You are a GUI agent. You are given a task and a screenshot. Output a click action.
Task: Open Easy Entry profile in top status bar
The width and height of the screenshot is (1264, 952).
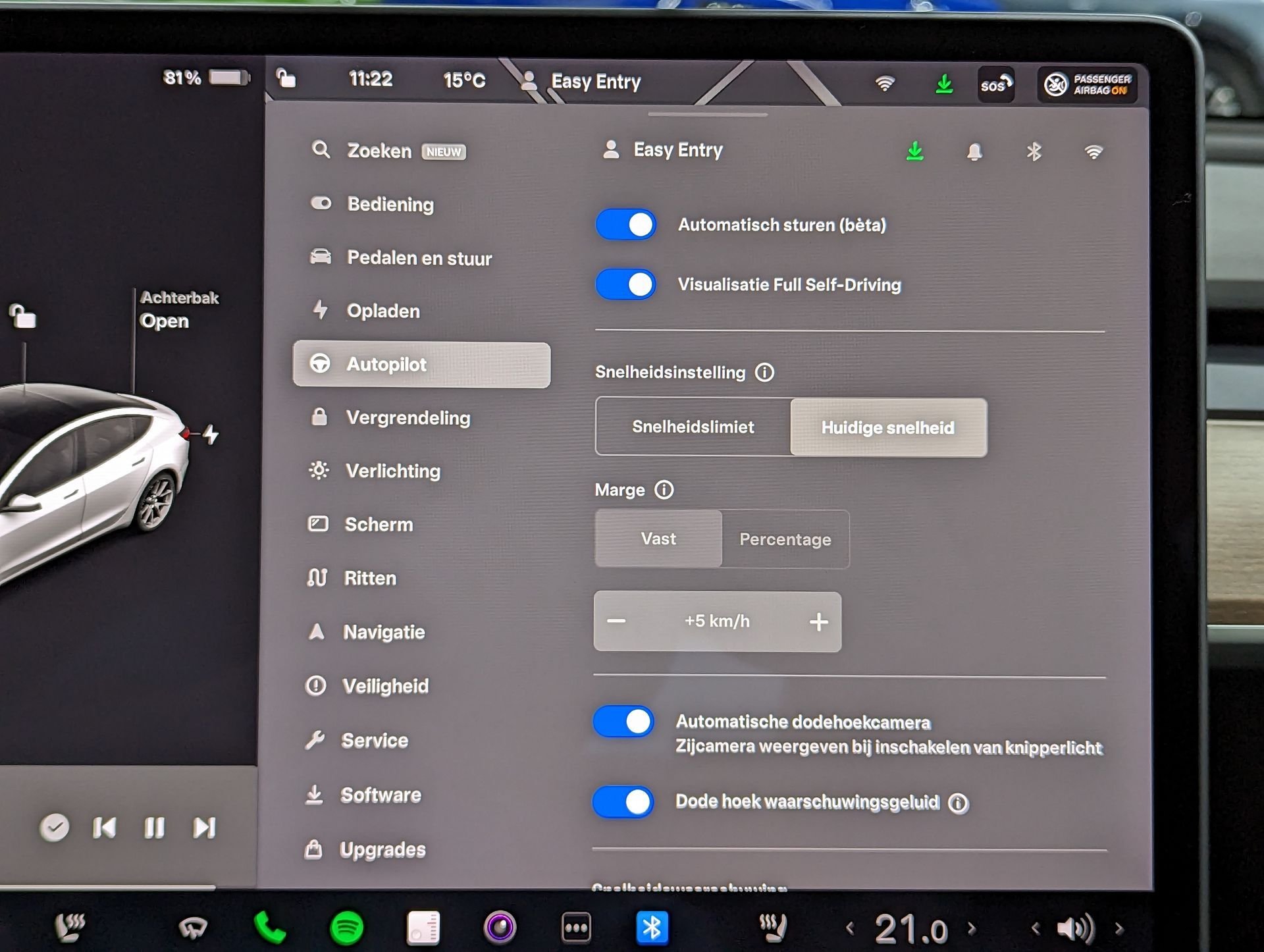tap(581, 82)
